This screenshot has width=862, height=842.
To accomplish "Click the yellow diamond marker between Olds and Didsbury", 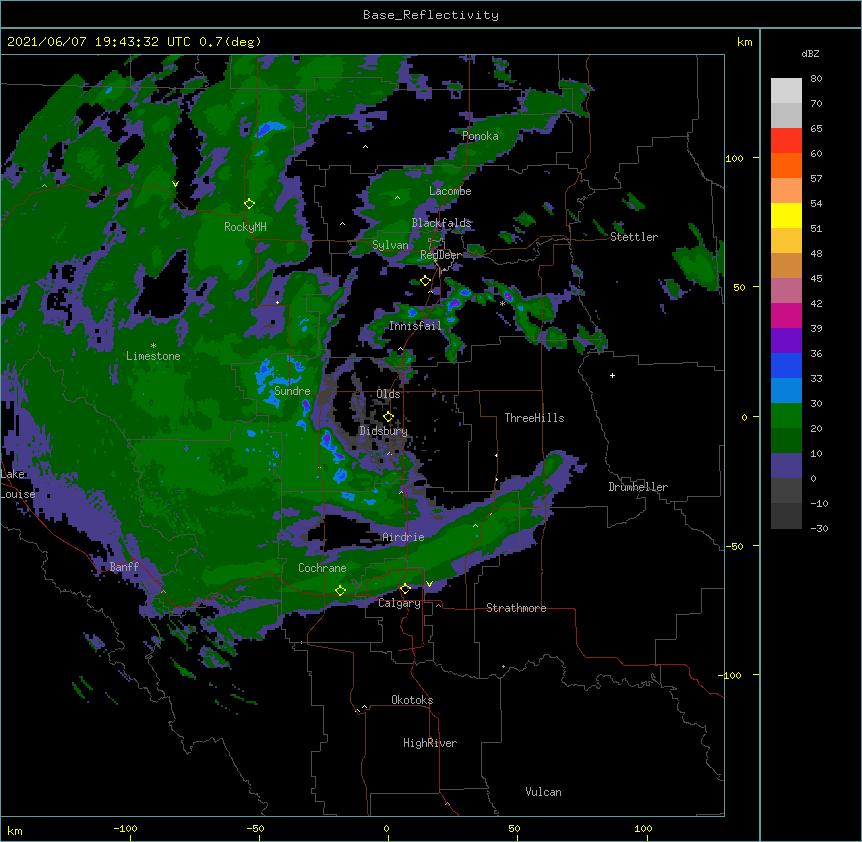I will [388, 417].
